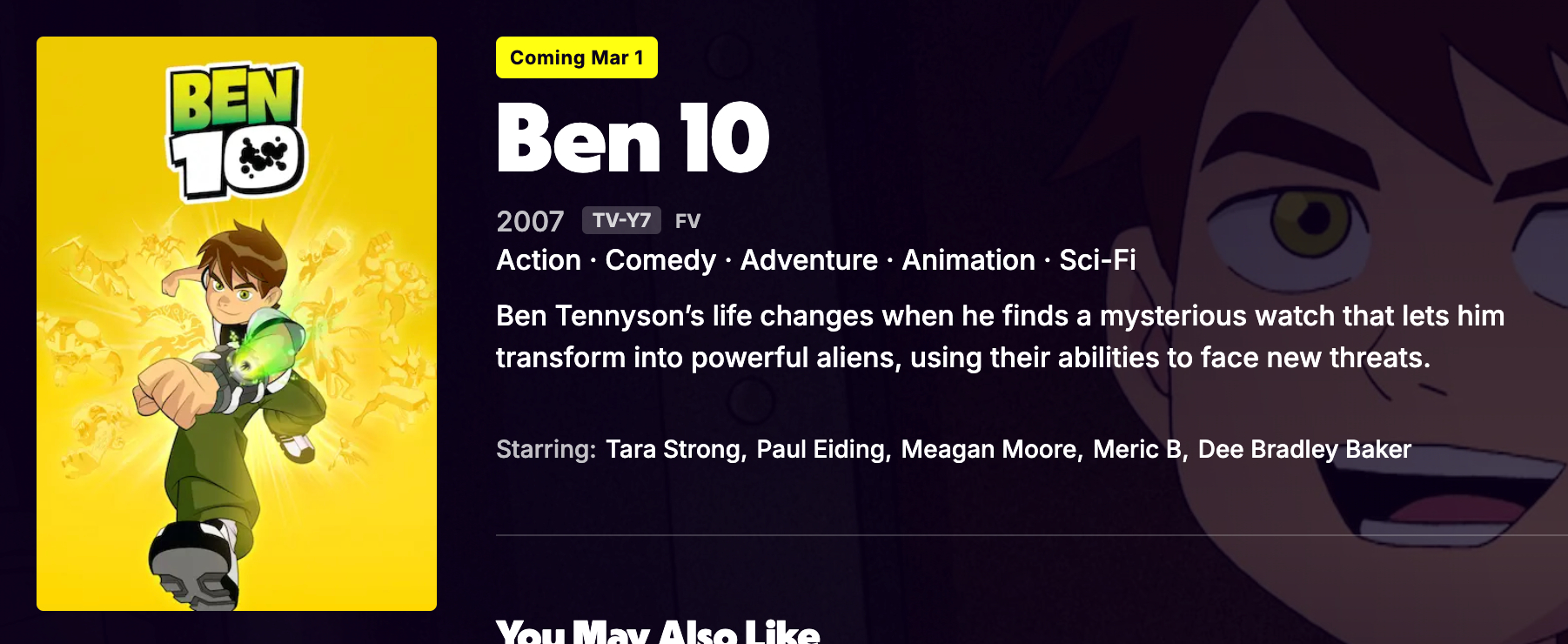Click the large Ben 10 title
The image size is (1568, 644).
(633, 138)
